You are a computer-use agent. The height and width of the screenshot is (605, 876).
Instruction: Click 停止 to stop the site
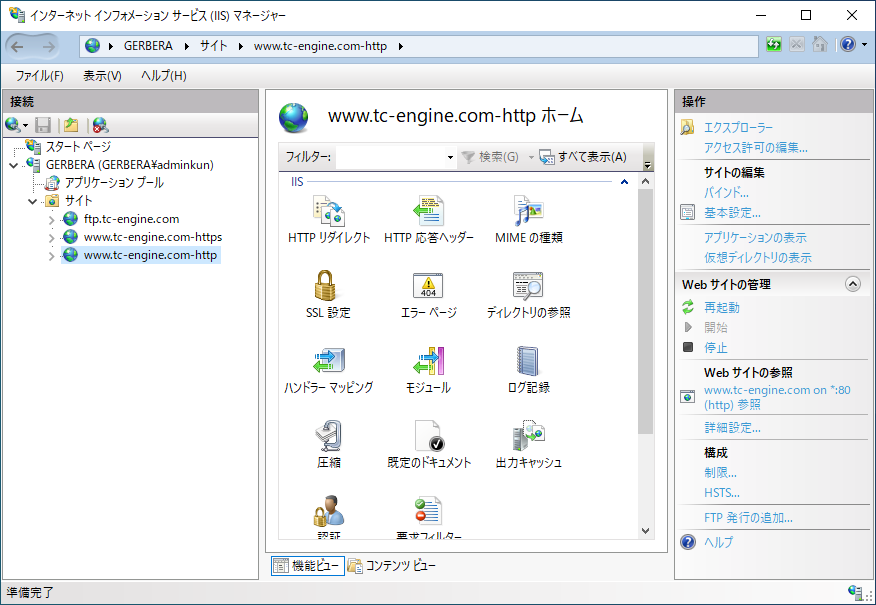(x=716, y=348)
